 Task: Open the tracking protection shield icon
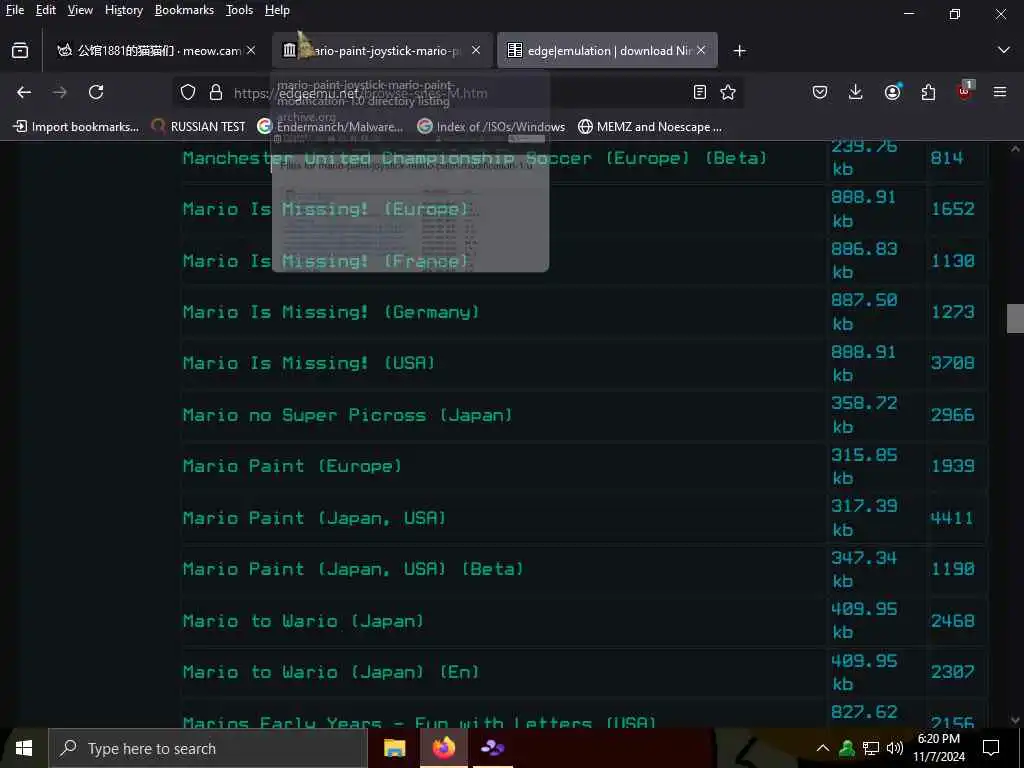tap(188, 92)
